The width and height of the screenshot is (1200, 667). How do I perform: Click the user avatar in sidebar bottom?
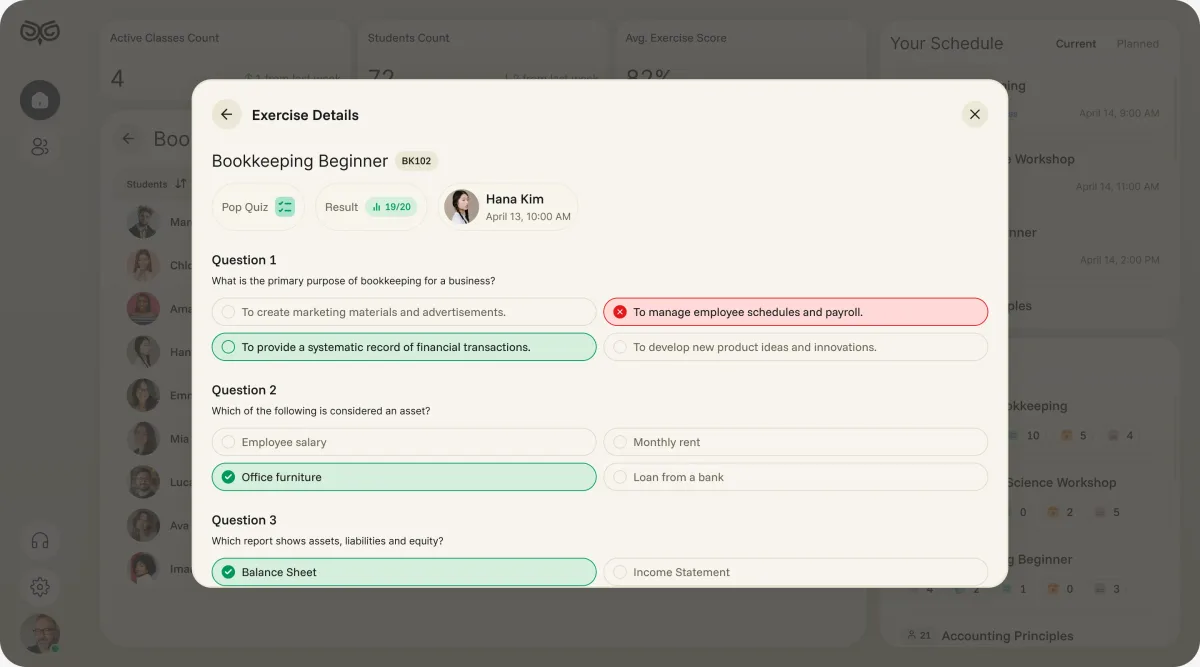[40, 633]
